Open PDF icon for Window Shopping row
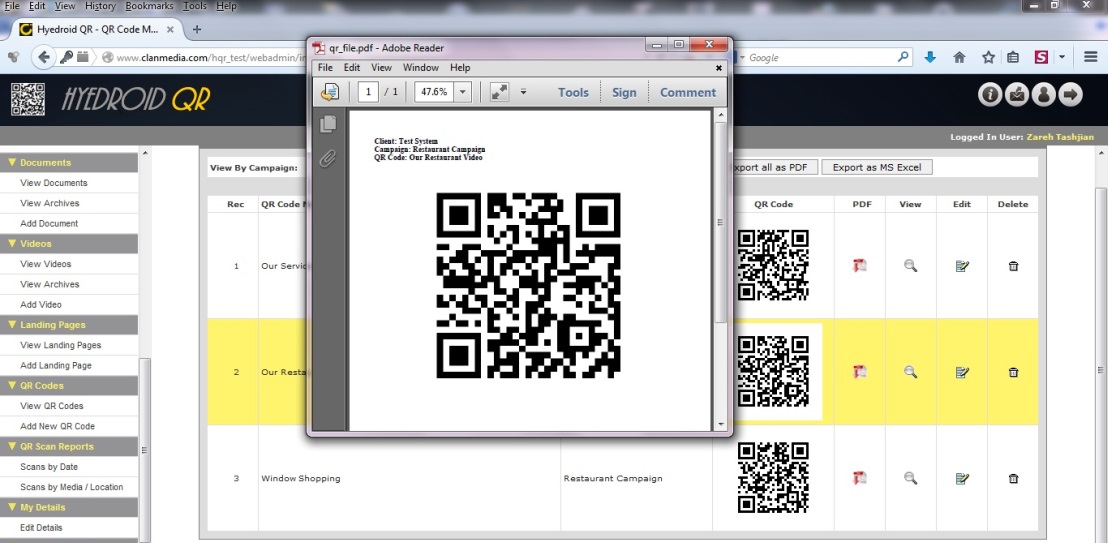This screenshot has width=1108, height=543. click(859, 478)
